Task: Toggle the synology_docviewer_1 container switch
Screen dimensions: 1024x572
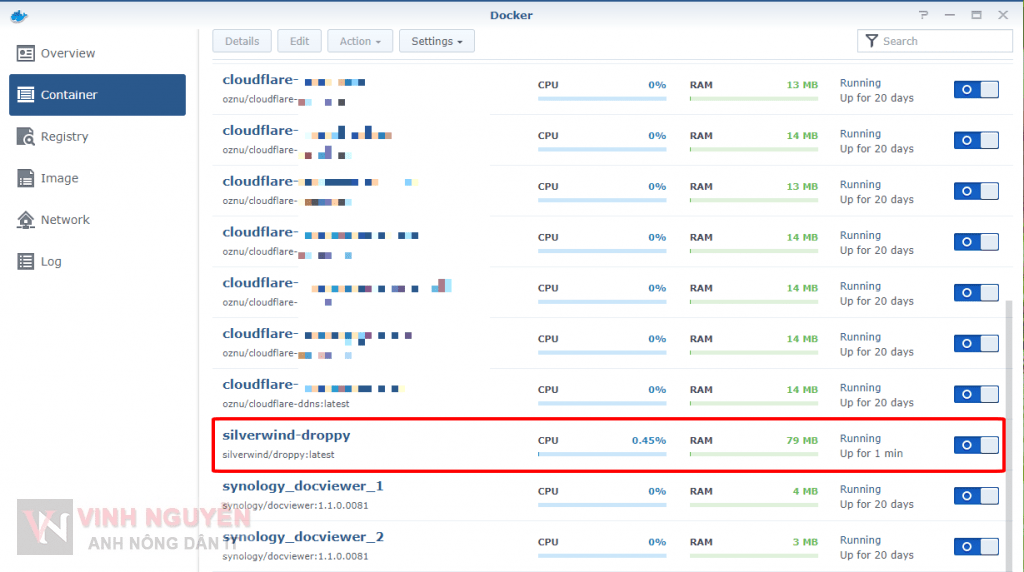Action: tap(976, 496)
